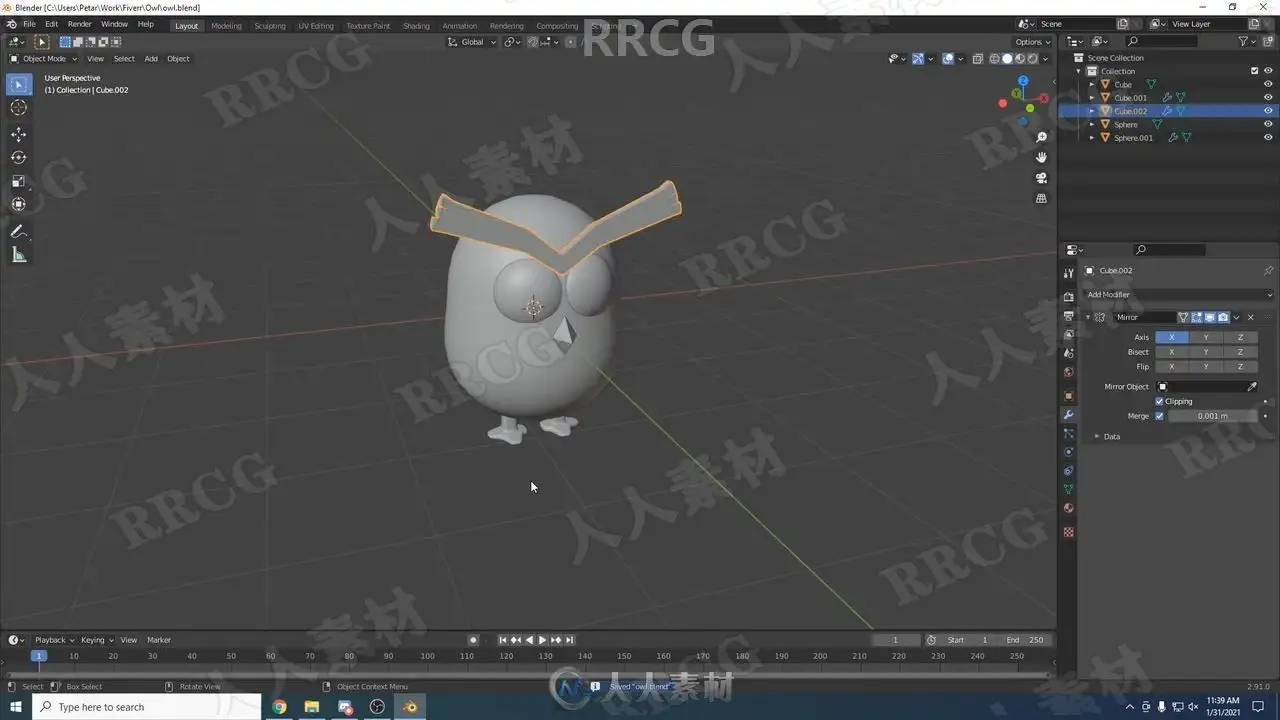Image resolution: width=1280 pixels, height=720 pixels.
Task: Click the Marker menu in timeline
Action: pyautogui.click(x=159, y=640)
